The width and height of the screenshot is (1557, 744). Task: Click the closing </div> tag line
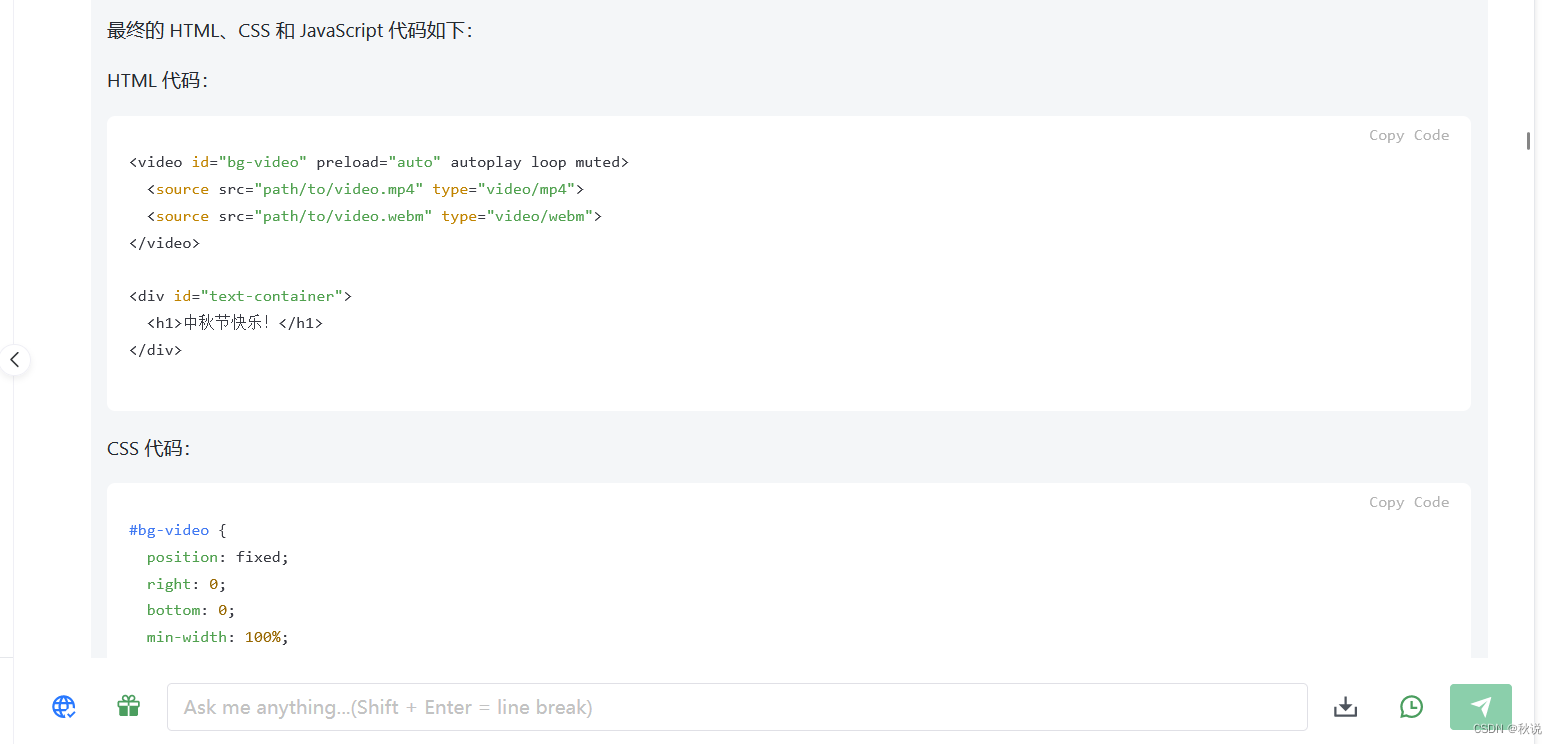[x=156, y=350]
